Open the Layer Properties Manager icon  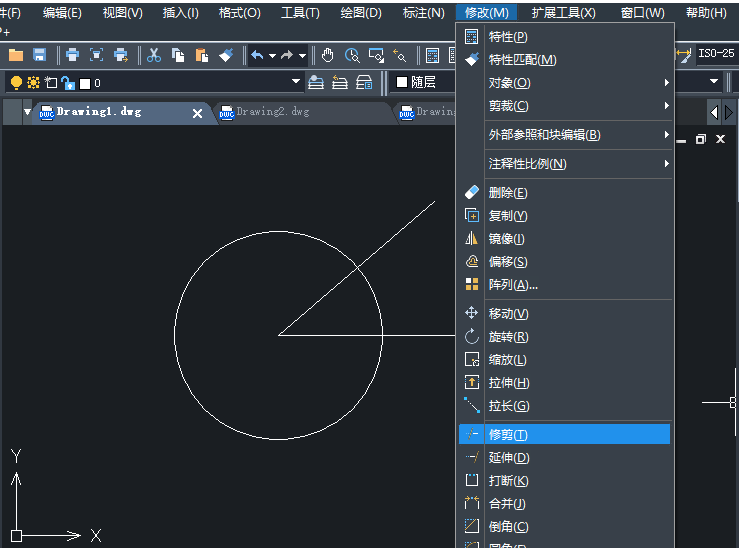pos(316,82)
